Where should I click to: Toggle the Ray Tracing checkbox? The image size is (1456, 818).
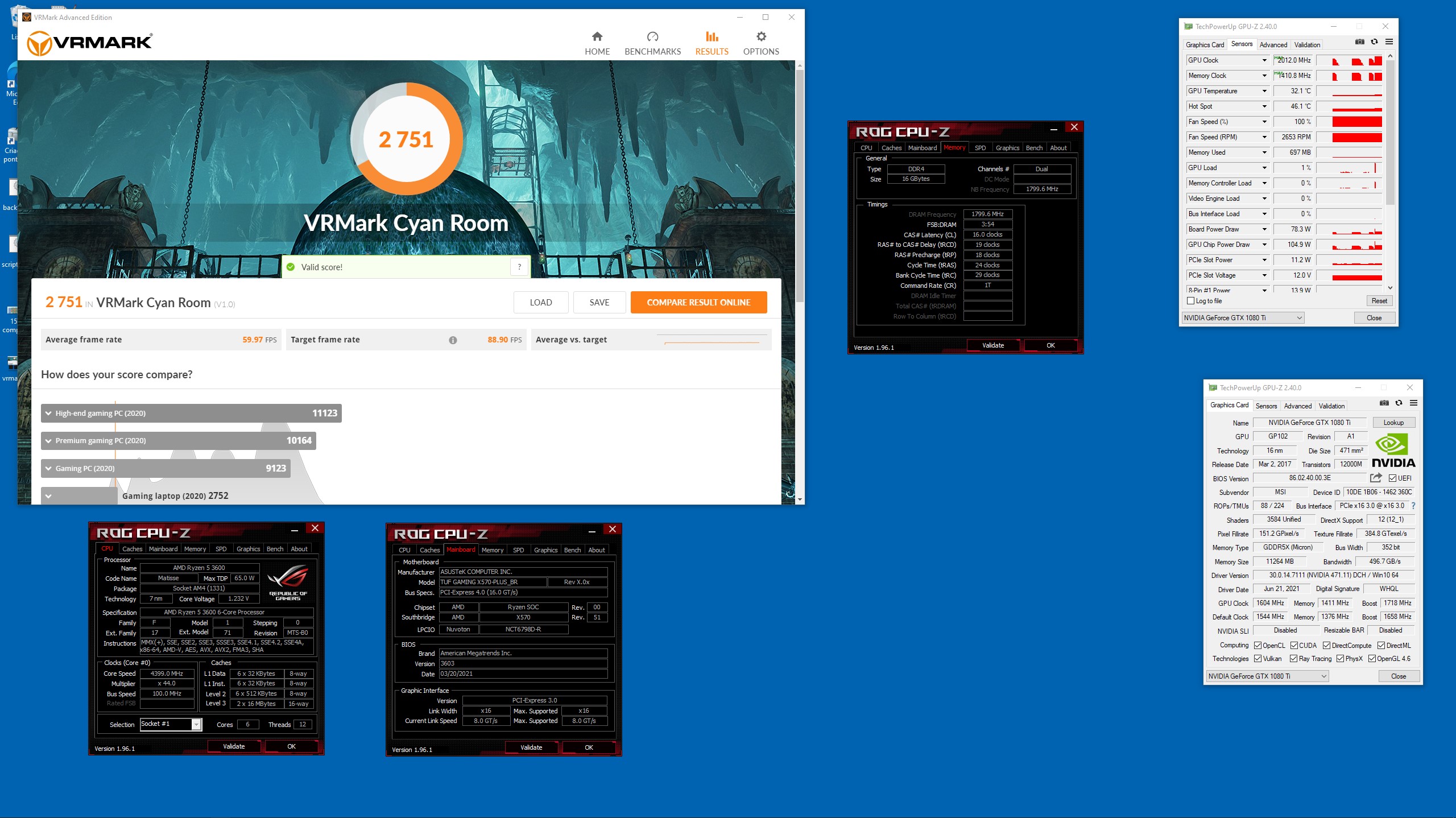1293,659
